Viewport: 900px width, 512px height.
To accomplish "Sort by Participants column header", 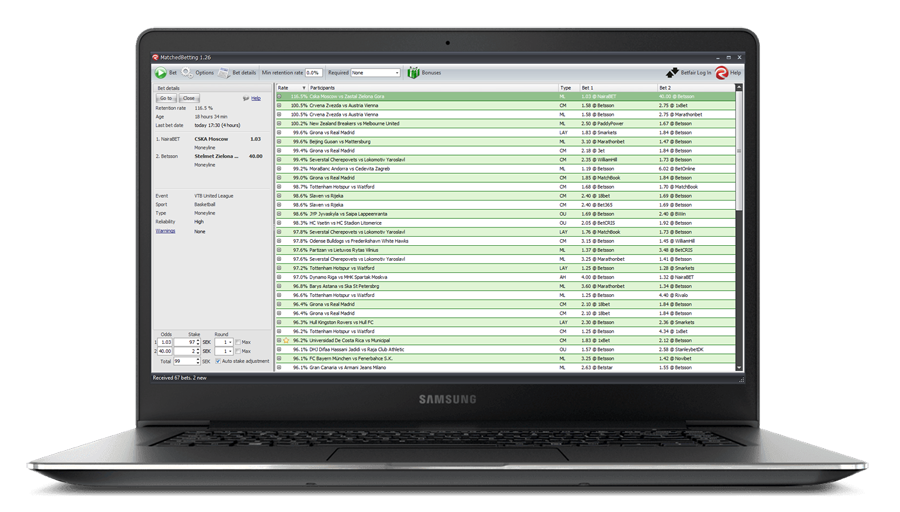I will pyautogui.click(x=433, y=88).
